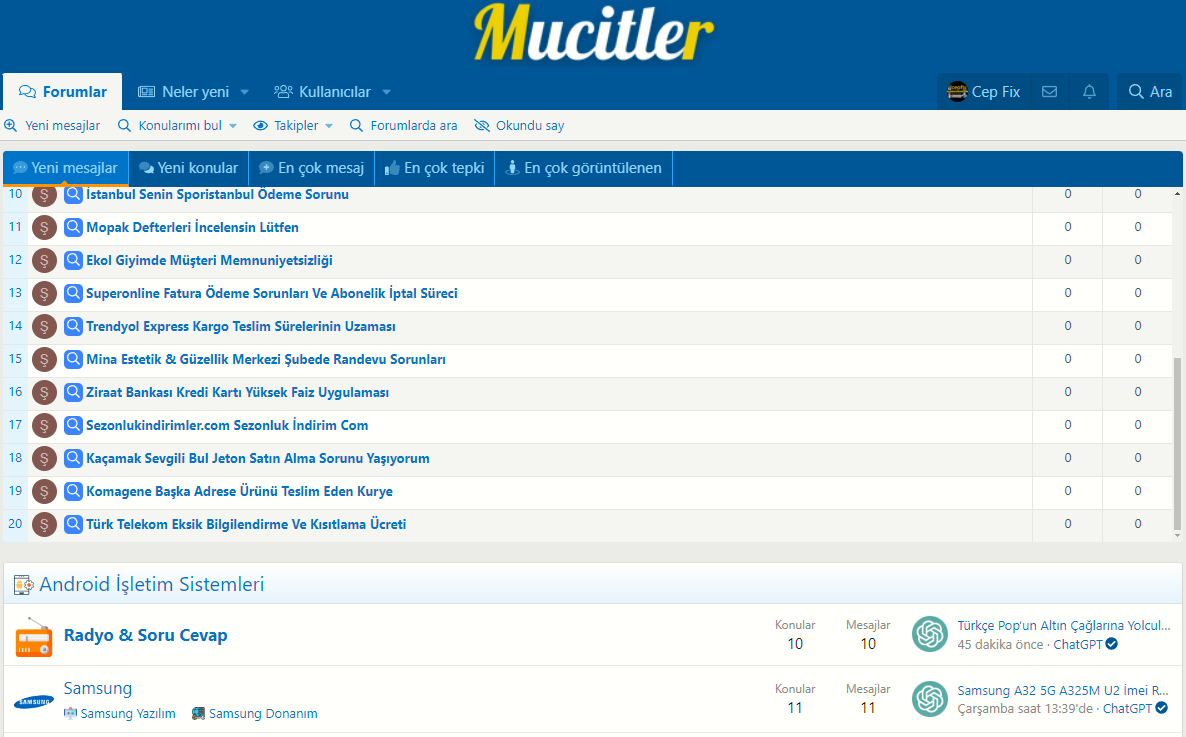Expand the Kullanıcılar dropdown arrow
Screen dimensions: 1186x737
[387, 92]
